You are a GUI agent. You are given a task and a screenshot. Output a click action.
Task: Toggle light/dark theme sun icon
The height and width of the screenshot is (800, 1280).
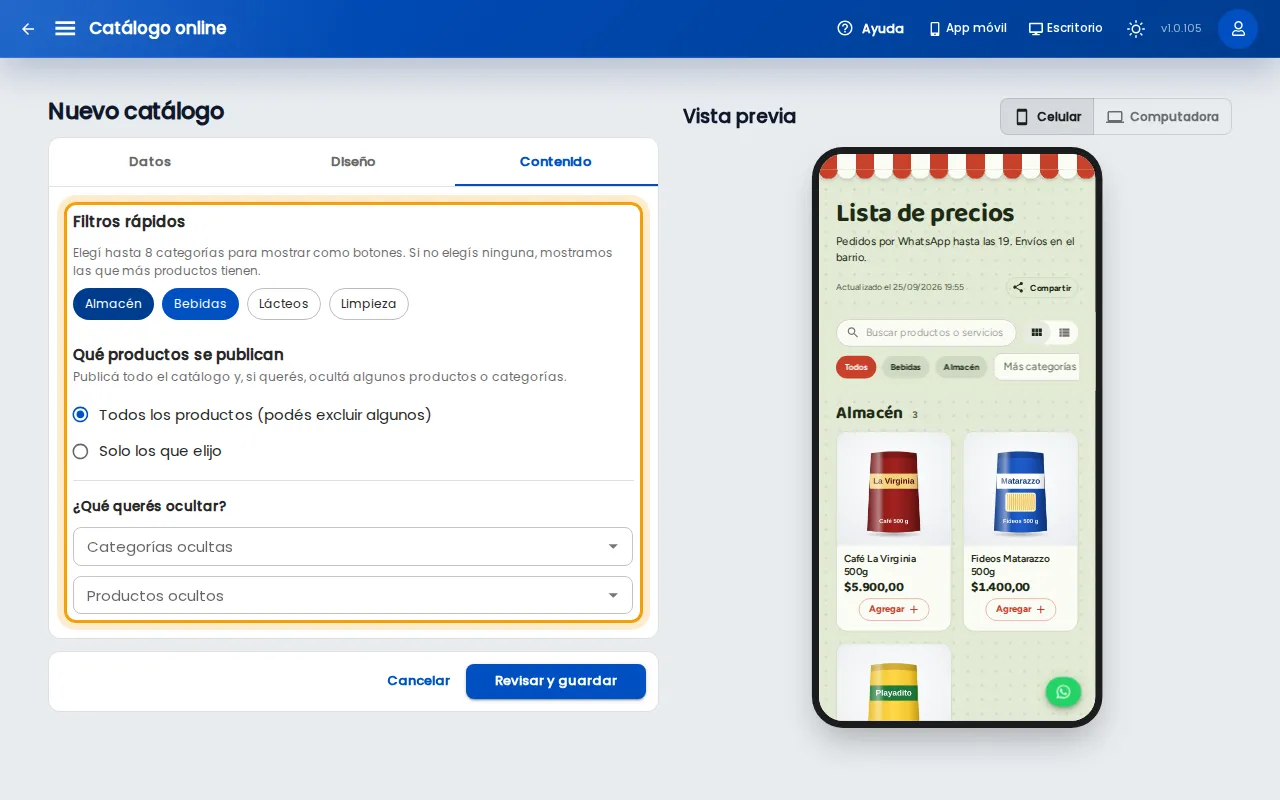tap(1136, 29)
